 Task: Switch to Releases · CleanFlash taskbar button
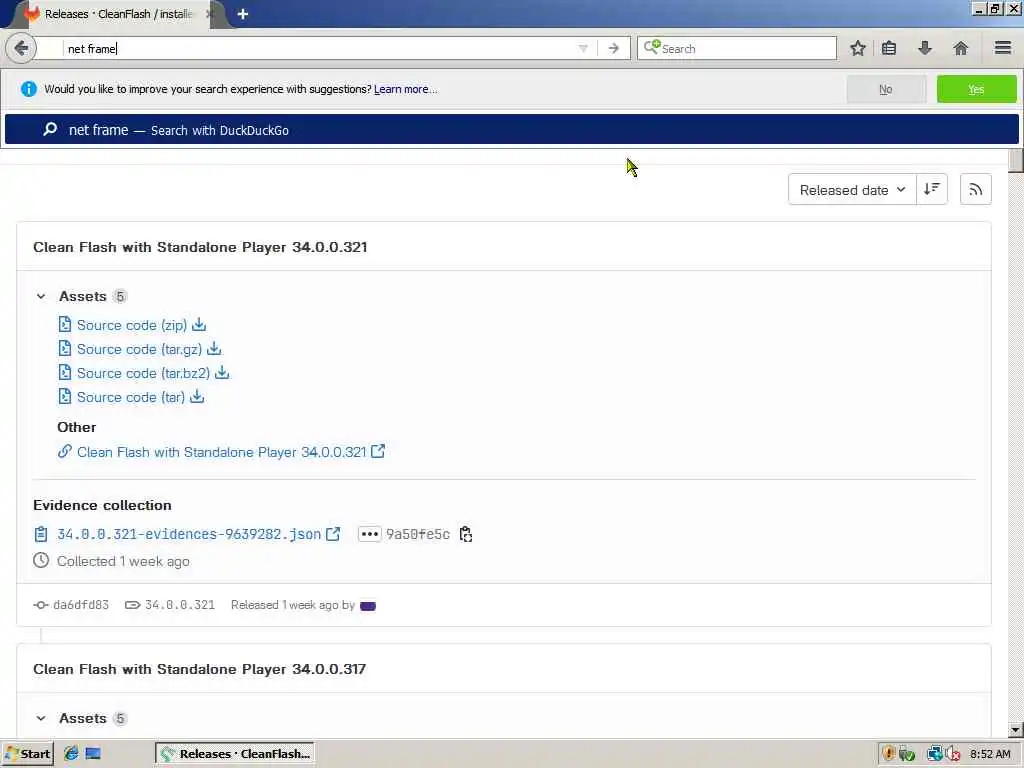[235, 754]
